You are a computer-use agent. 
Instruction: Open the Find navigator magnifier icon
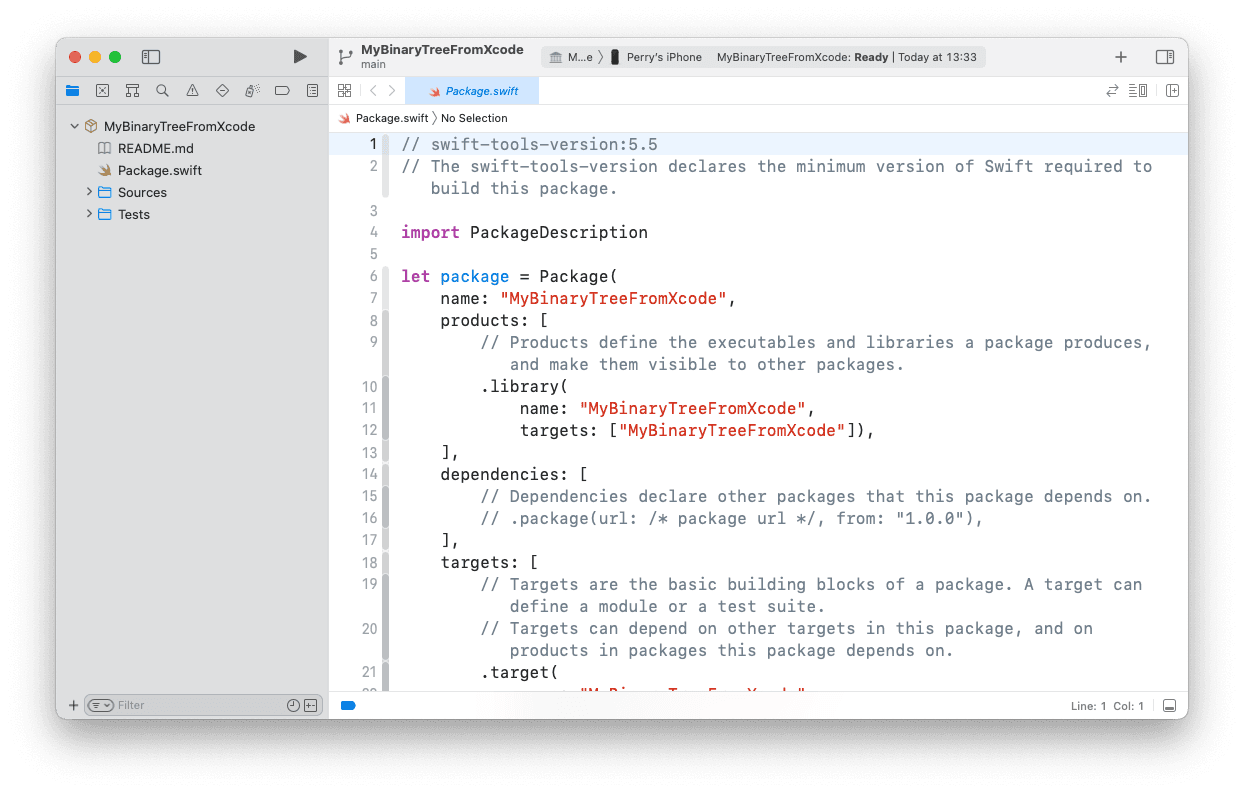point(162,91)
